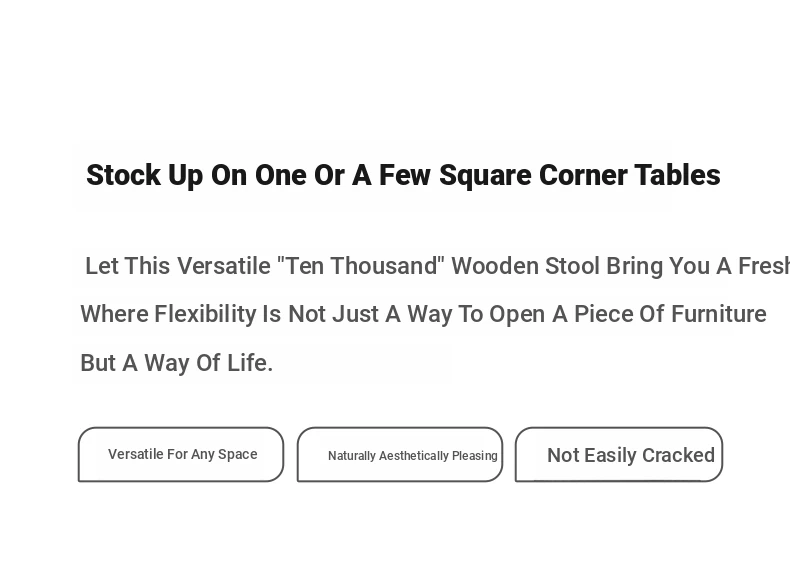Click the words "Let This Versatile"

[178, 266]
